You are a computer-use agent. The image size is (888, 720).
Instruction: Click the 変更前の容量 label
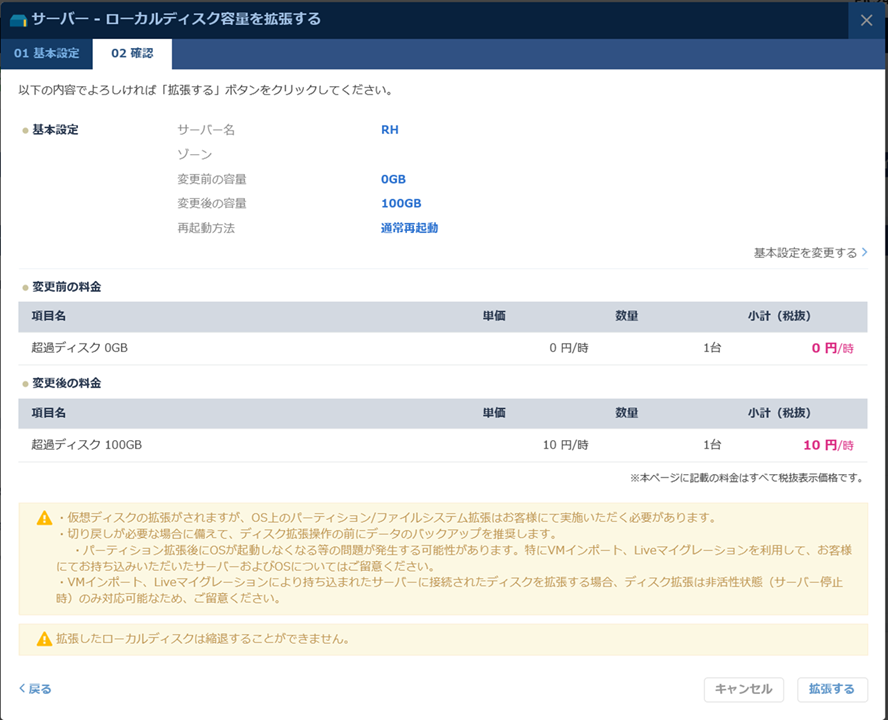(x=212, y=179)
